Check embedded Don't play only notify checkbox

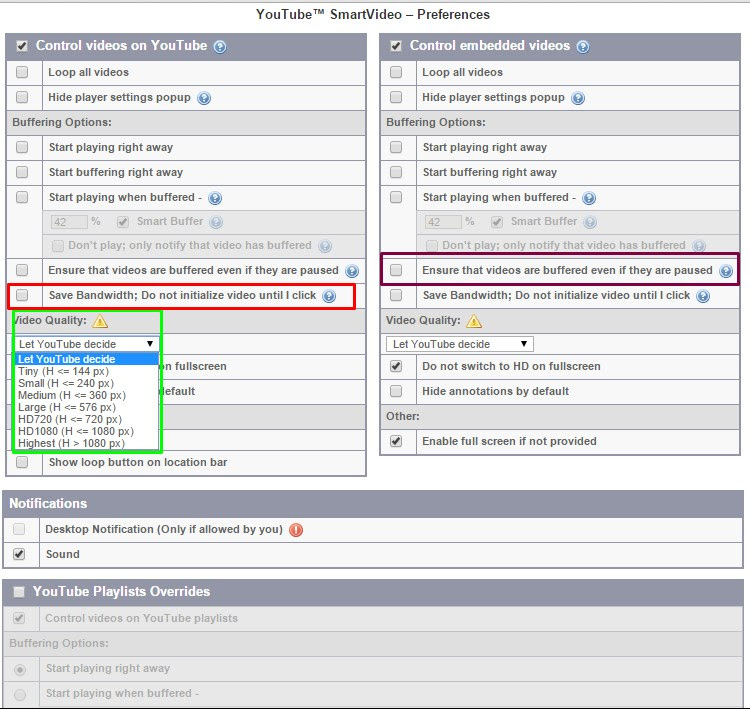431,246
